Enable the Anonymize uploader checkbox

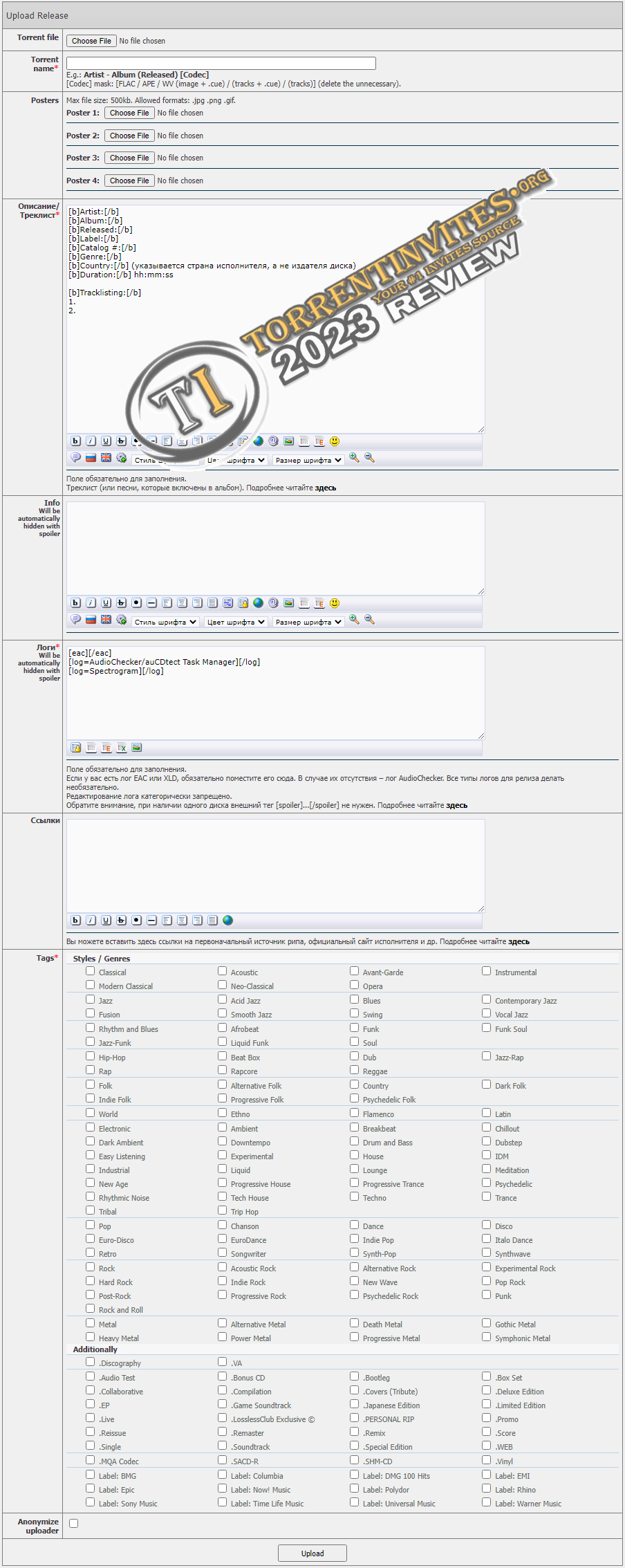point(74,1523)
